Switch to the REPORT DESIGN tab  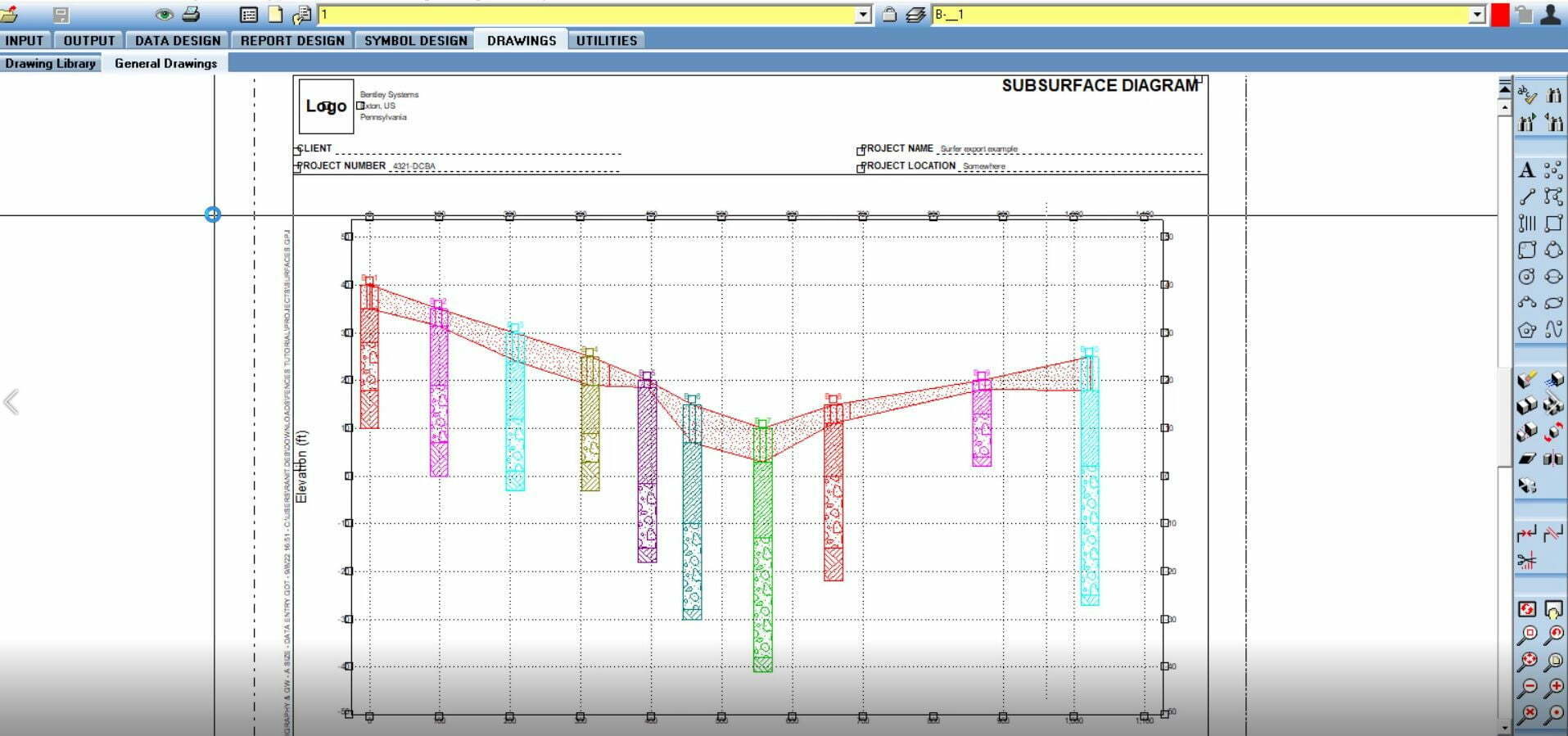(292, 40)
